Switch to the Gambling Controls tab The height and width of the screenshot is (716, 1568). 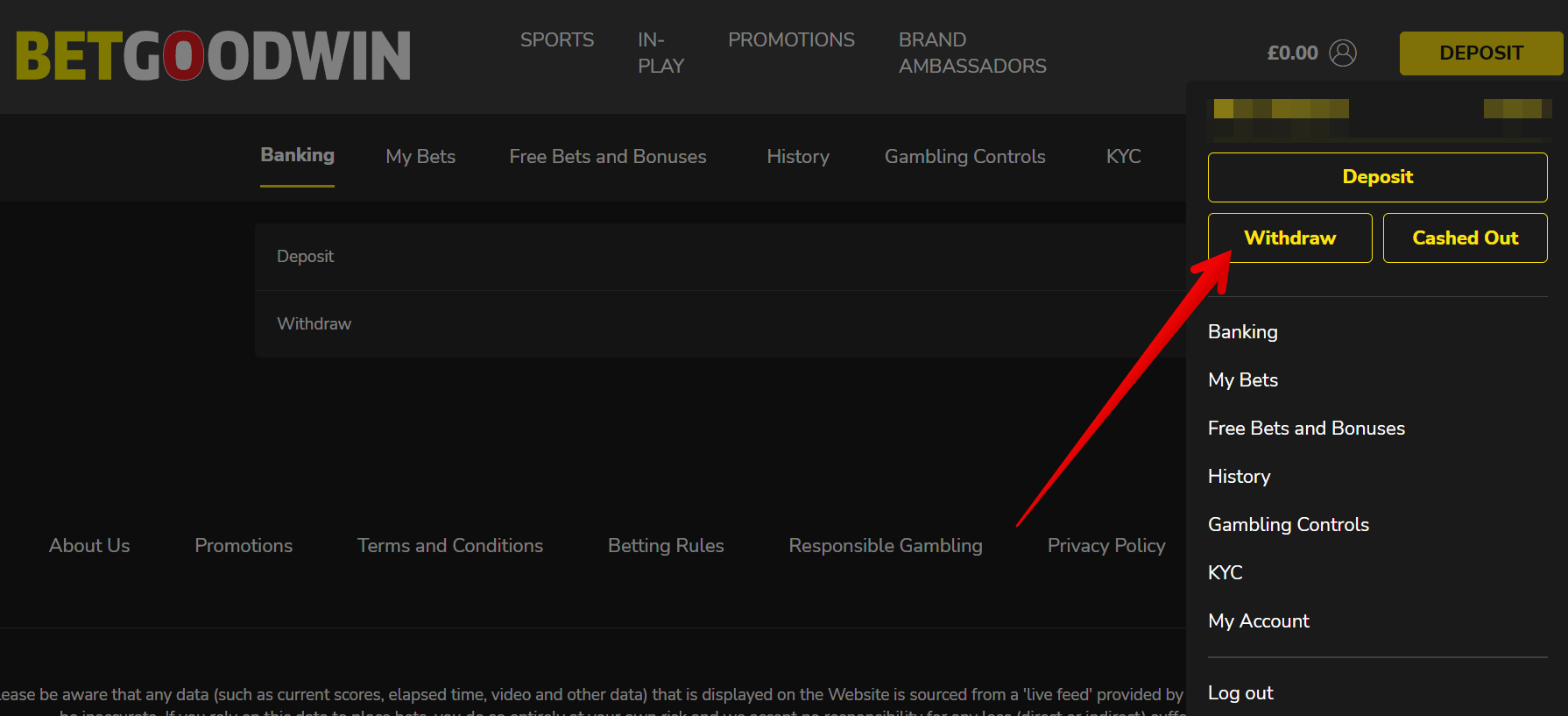[965, 156]
